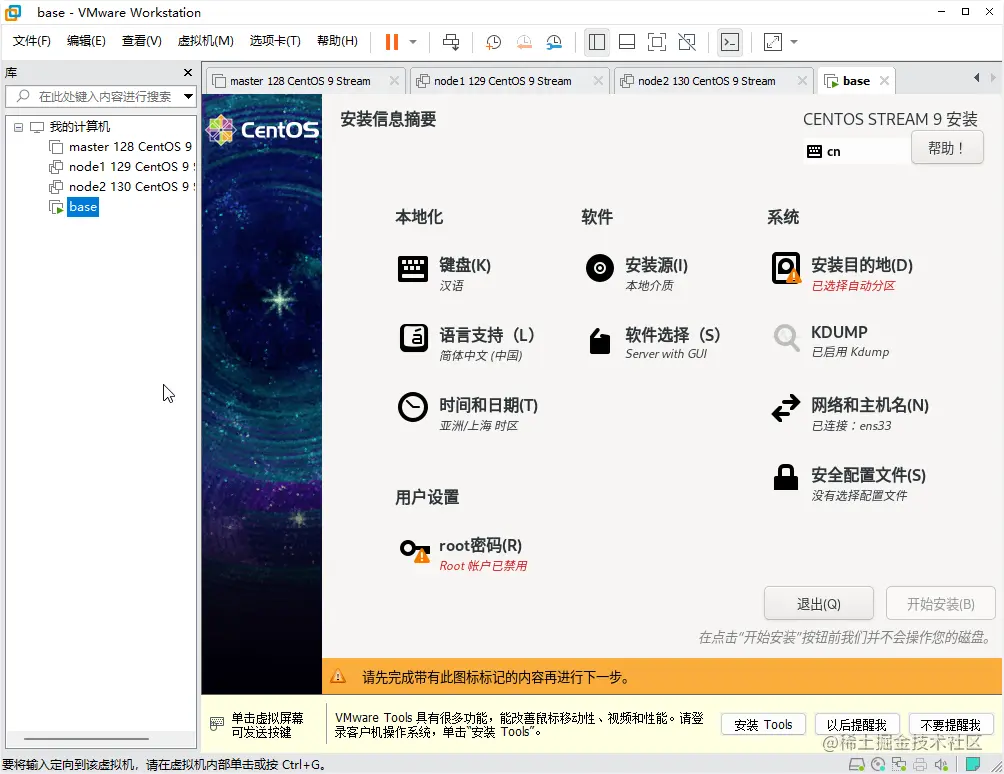Screen dimensions: 1004x774
Task: Open the stretch display dropdown arrow
Action: coord(794,42)
